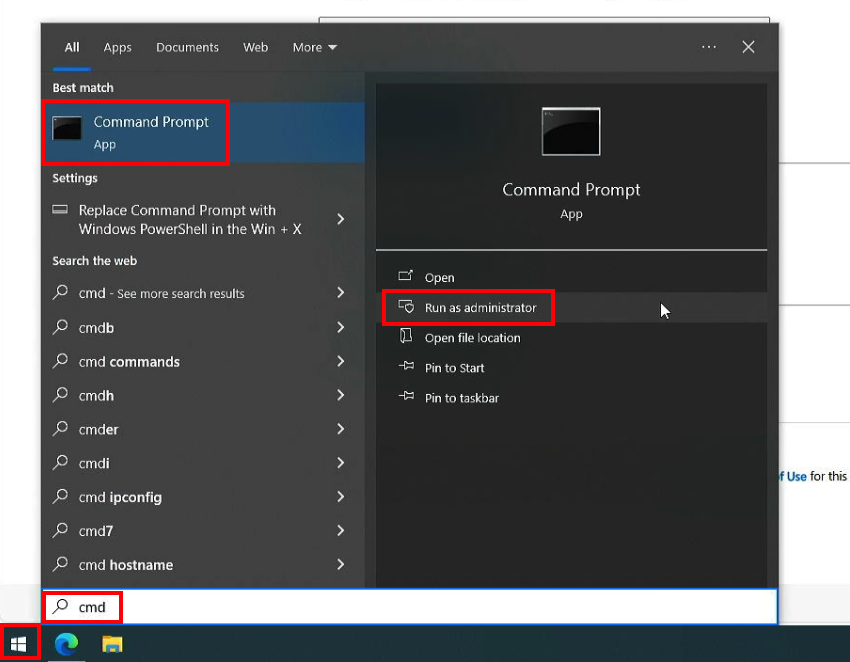The width and height of the screenshot is (850, 662).
Task: Close the search panel with X
Action: [x=748, y=47]
